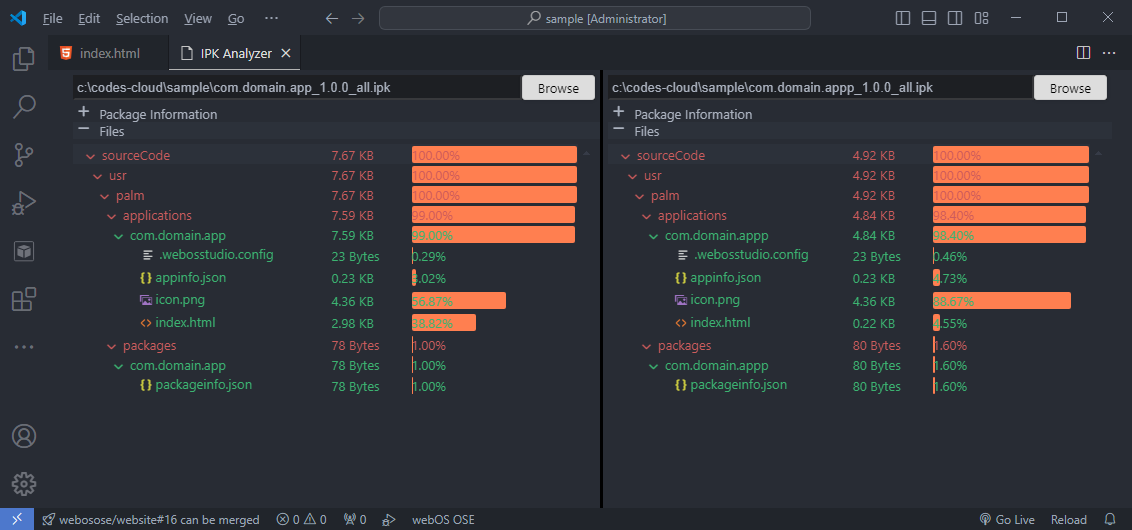Open the Extensions view icon
This screenshot has height=530, width=1132.
[x=24, y=299]
